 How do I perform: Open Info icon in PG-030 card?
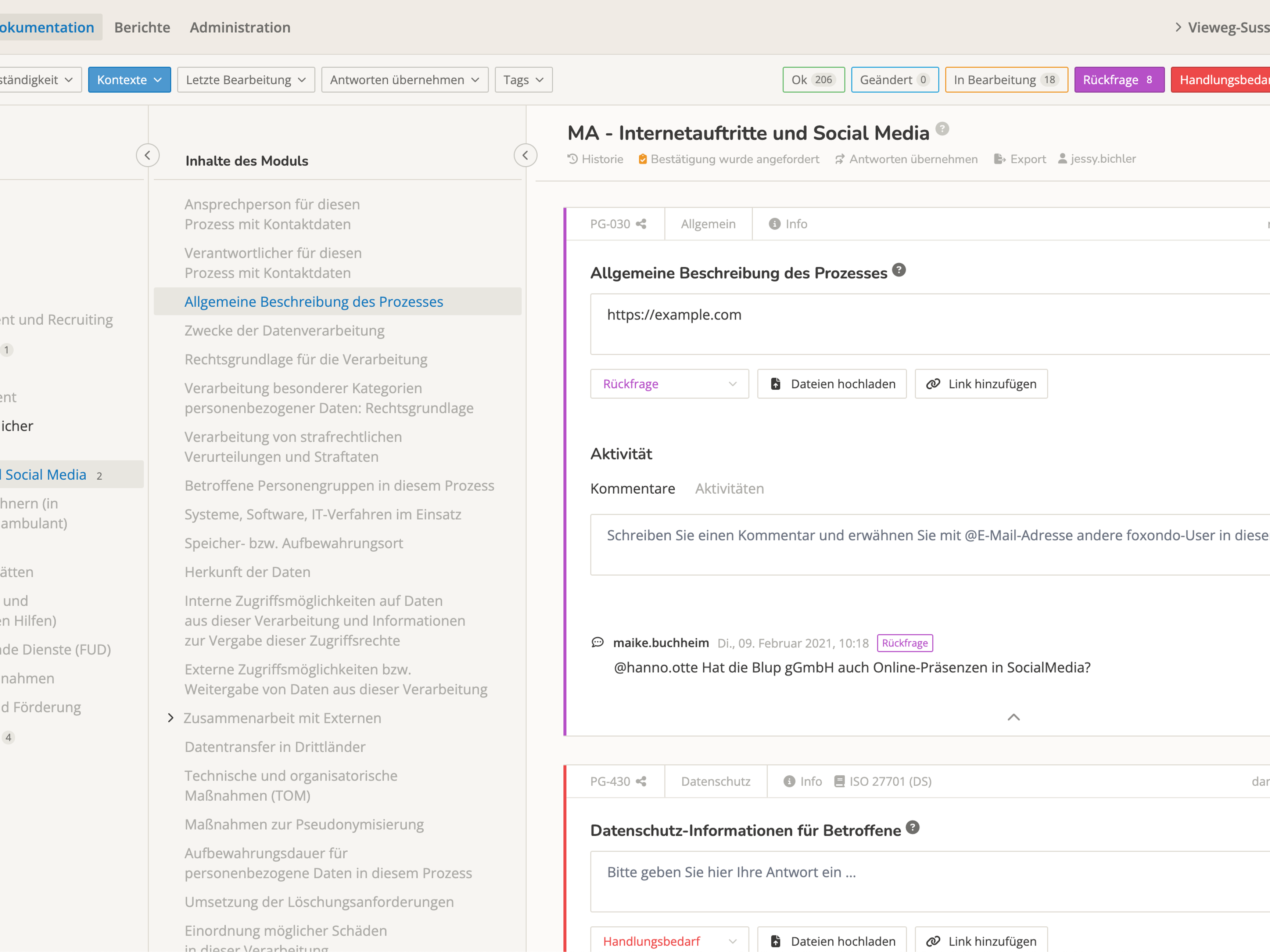788,224
